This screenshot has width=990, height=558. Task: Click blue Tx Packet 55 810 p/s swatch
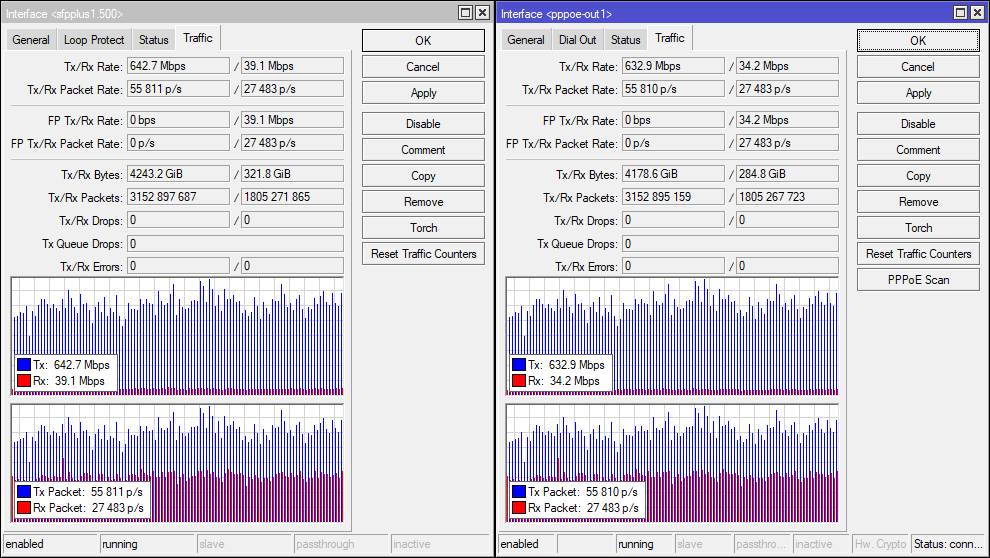(x=519, y=491)
